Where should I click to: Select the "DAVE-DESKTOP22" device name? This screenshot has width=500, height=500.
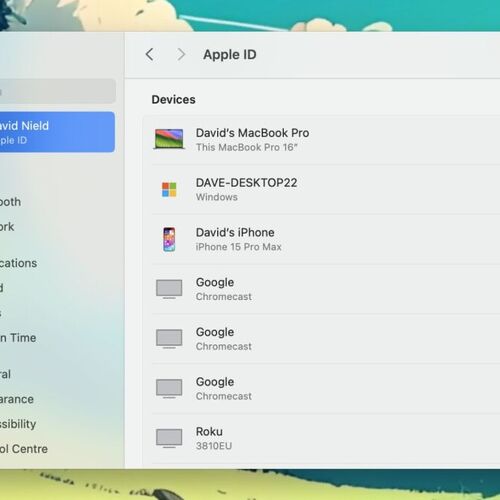click(246, 183)
